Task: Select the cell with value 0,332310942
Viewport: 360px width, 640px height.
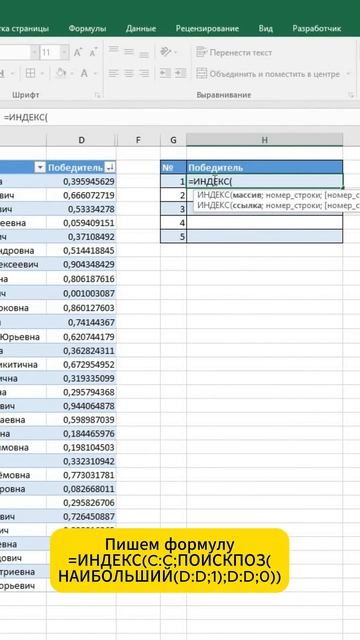Action: (x=81, y=461)
